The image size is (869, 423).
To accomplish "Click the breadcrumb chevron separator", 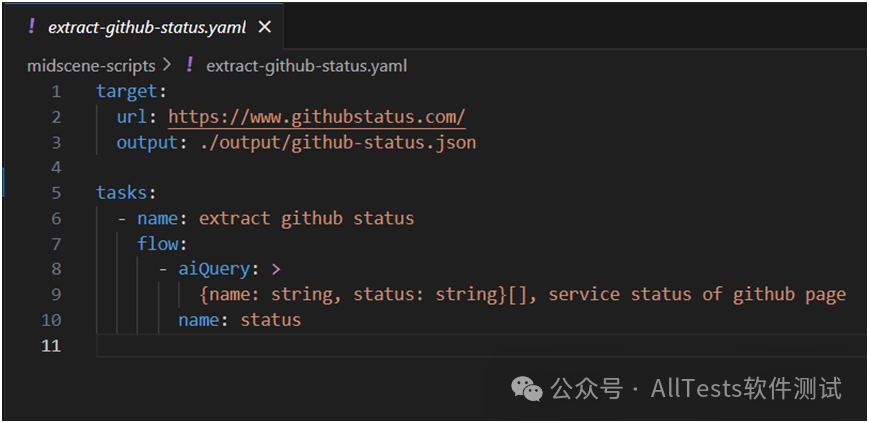I will tap(167, 66).
